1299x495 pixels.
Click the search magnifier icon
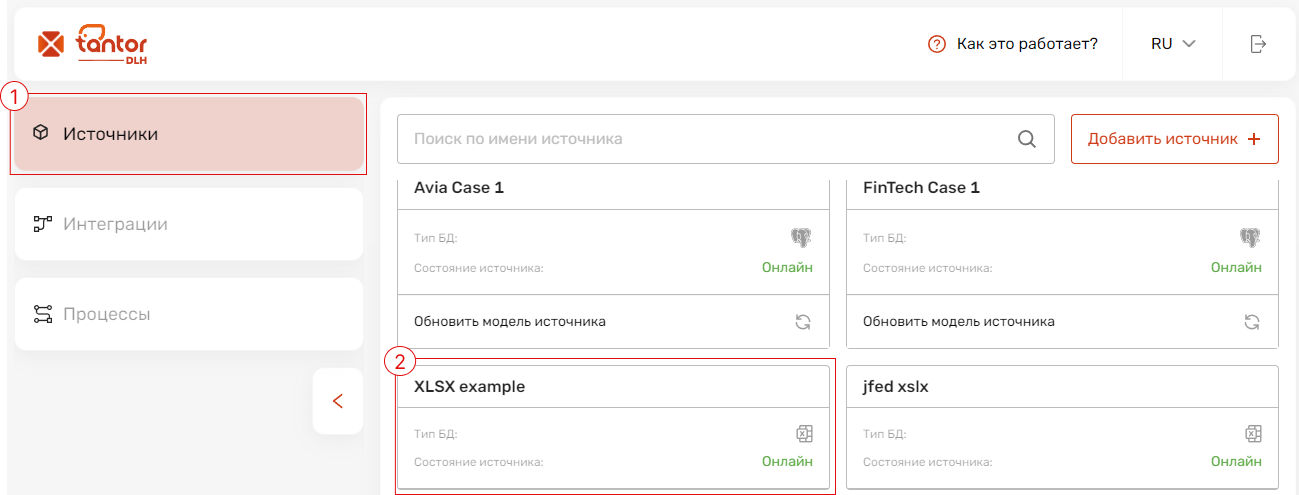tap(1027, 139)
